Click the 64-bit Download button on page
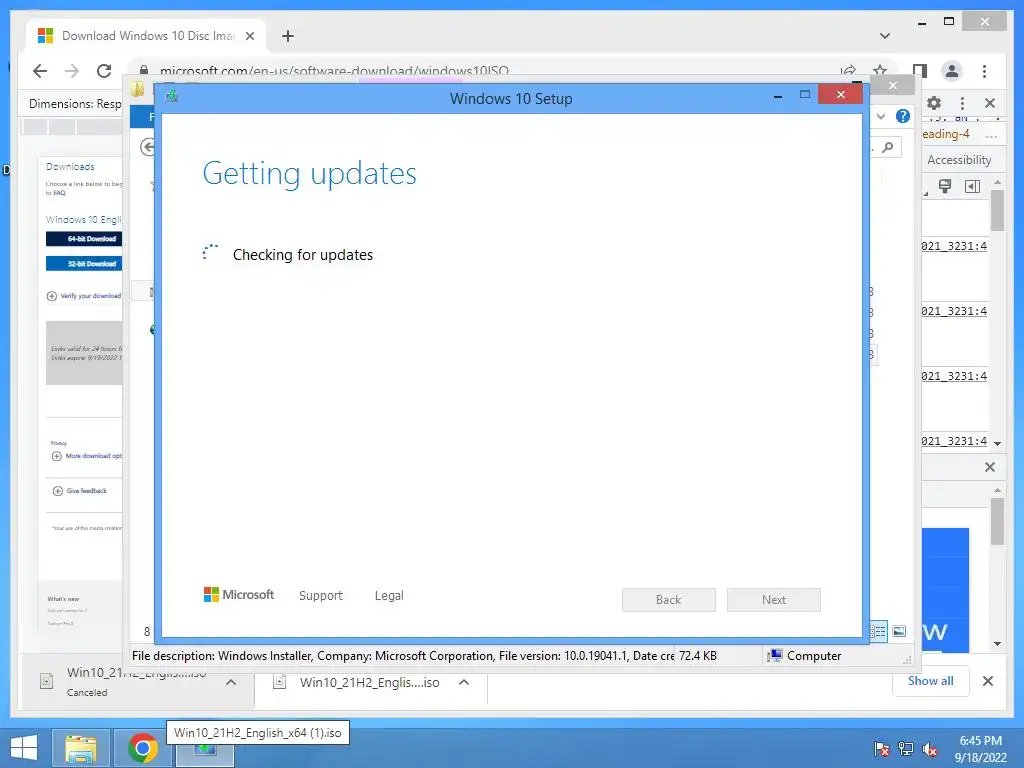Viewport: 1024px width, 768px height. (84, 239)
